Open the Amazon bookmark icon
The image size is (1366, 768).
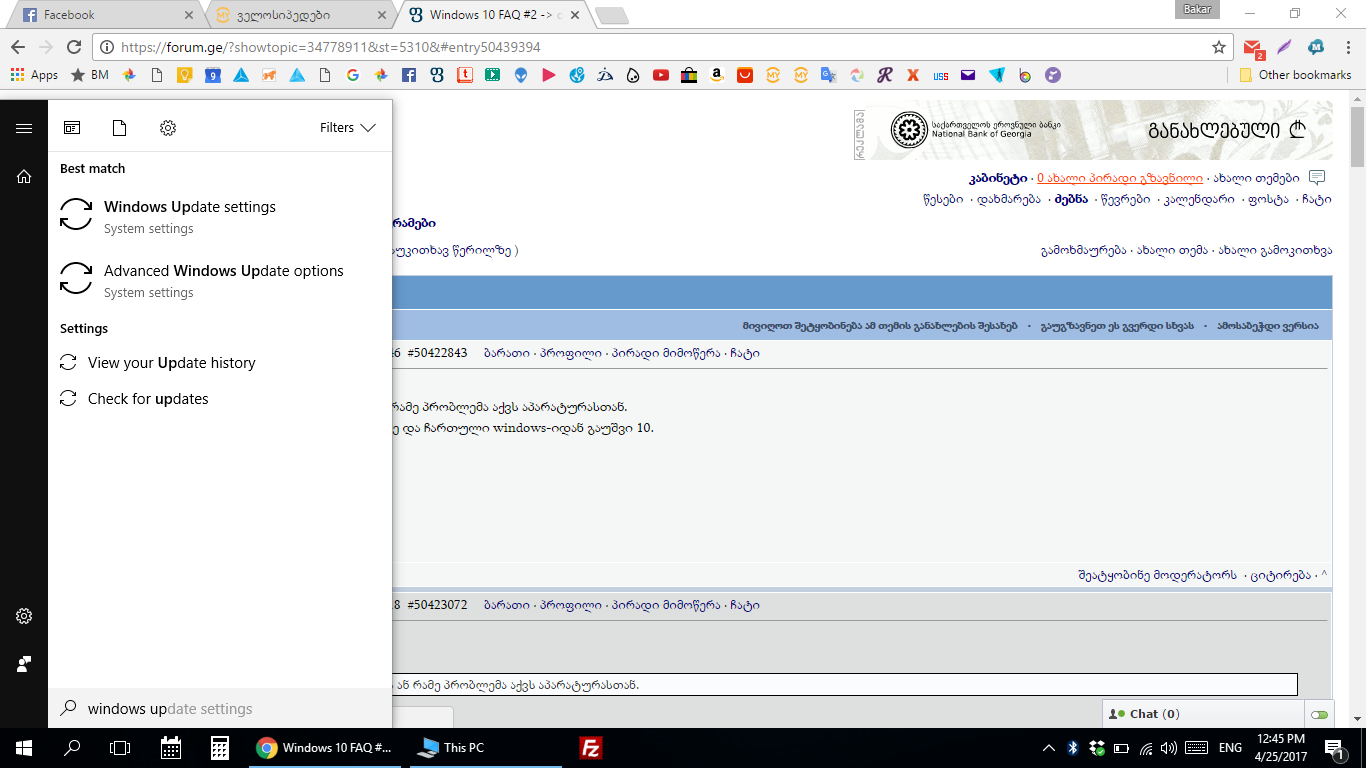point(717,75)
